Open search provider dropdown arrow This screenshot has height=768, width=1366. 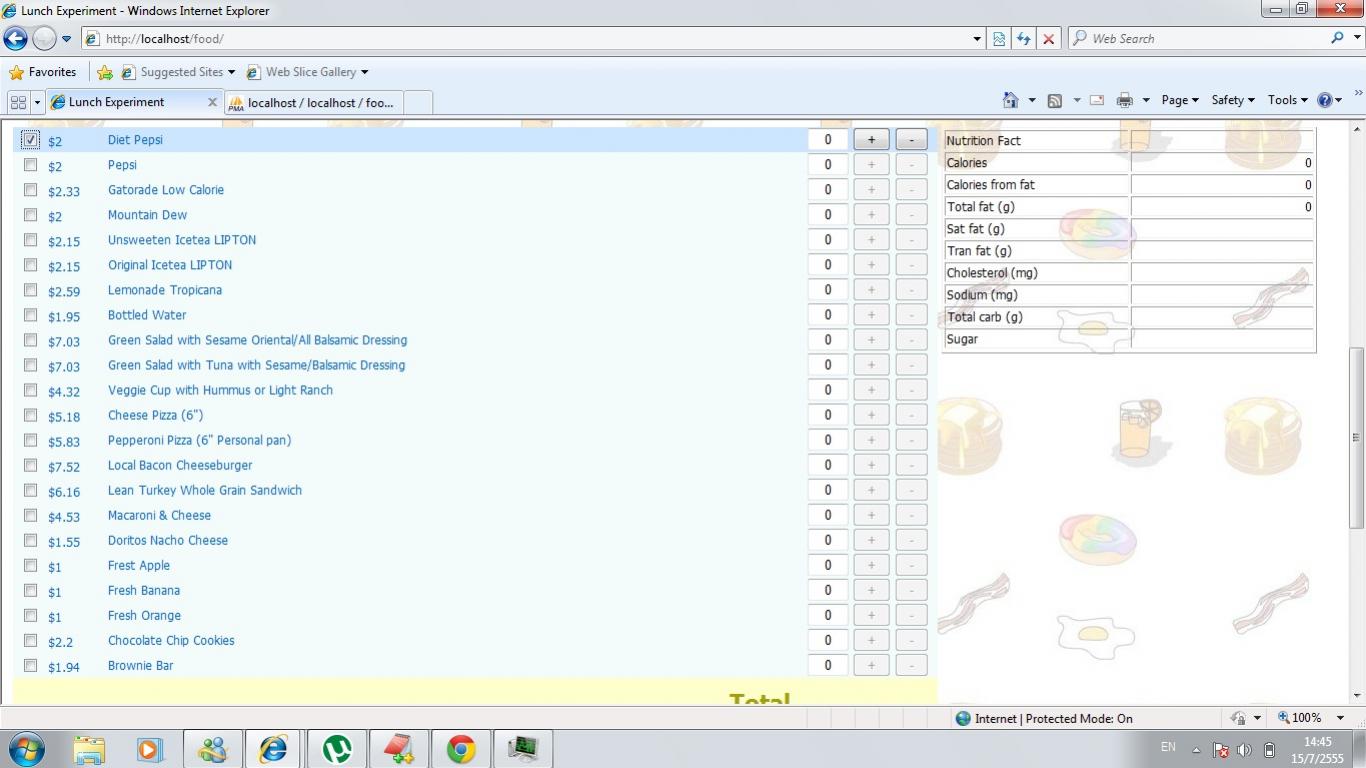[1357, 38]
